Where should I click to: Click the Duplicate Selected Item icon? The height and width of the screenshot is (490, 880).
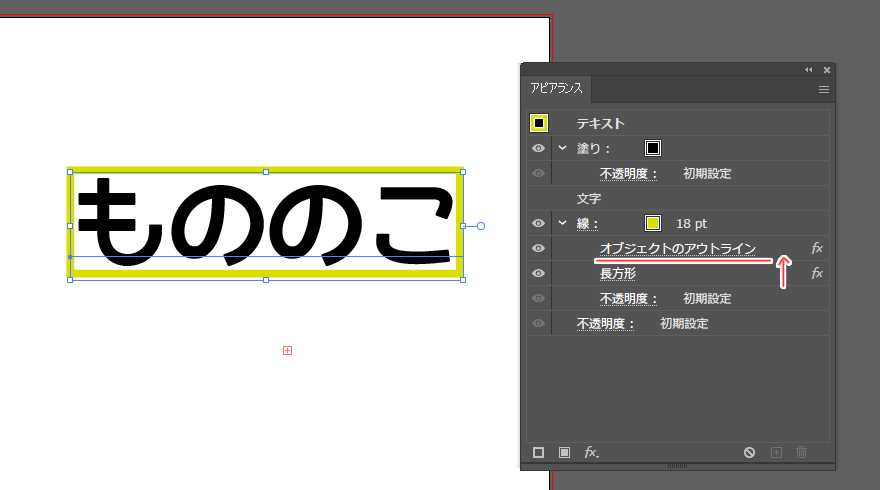click(x=776, y=453)
